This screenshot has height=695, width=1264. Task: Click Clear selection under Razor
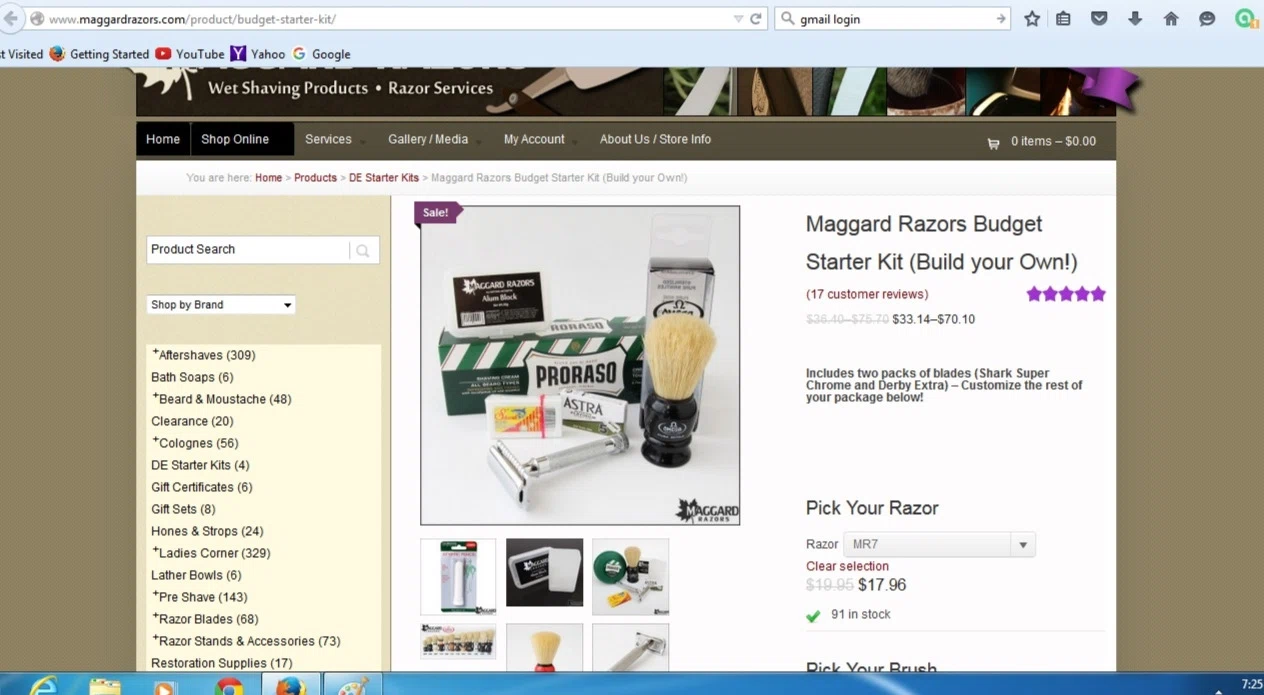847,566
